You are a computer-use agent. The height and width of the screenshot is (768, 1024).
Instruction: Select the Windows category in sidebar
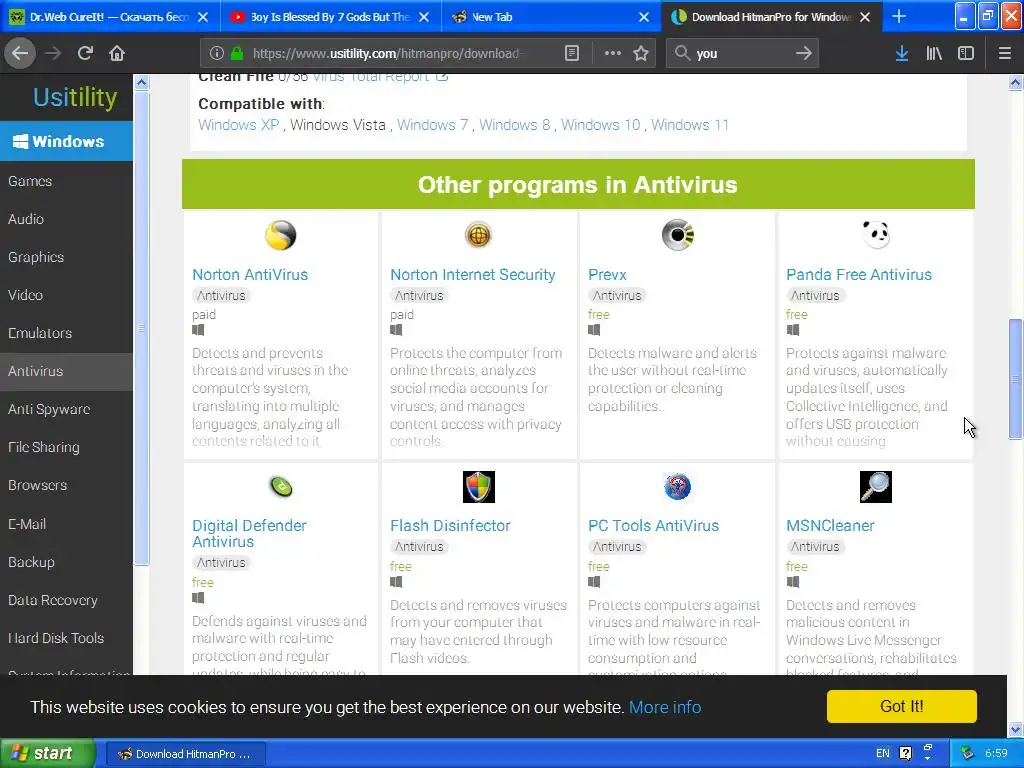[x=67, y=141]
